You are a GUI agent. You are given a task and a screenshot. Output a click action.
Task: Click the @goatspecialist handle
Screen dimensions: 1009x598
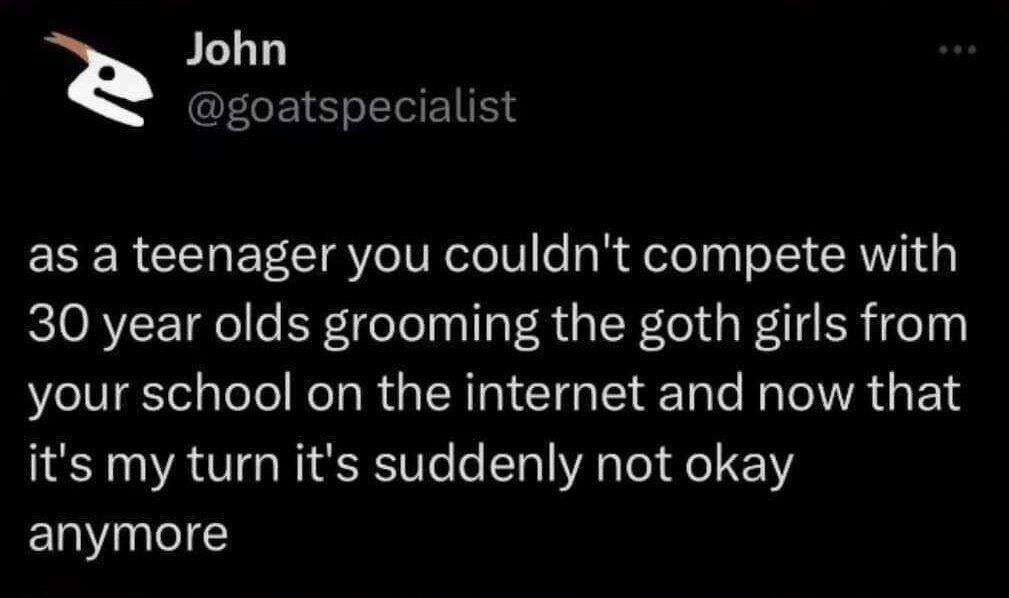(351, 107)
